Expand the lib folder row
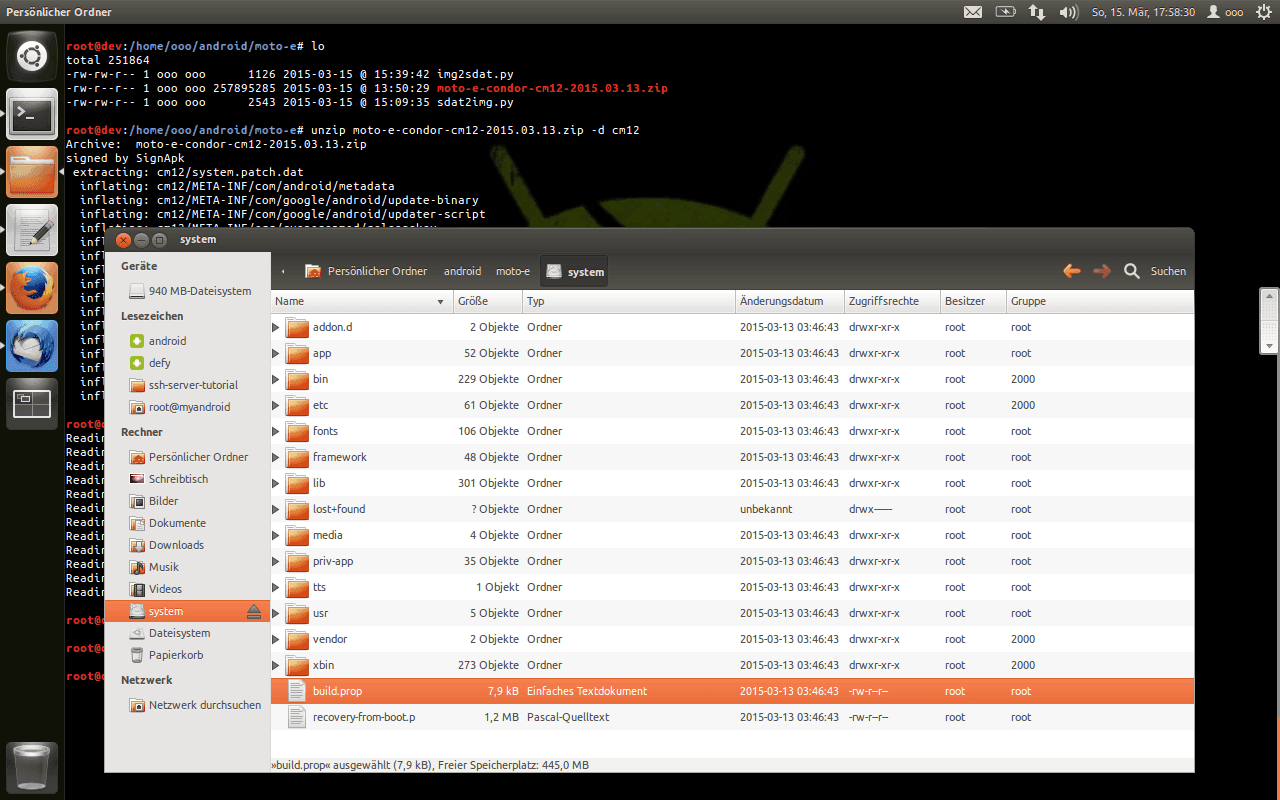 pyautogui.click(x=277, y=483)
